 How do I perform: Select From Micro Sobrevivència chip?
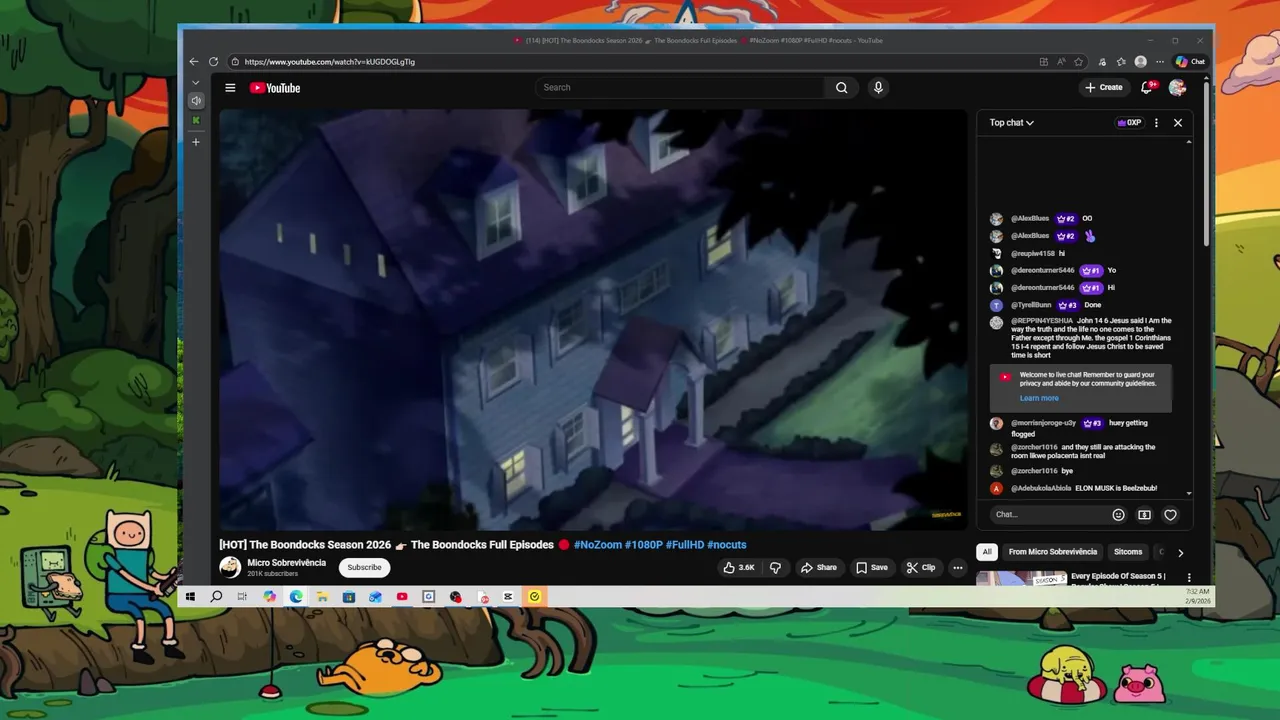point(1052,552)
